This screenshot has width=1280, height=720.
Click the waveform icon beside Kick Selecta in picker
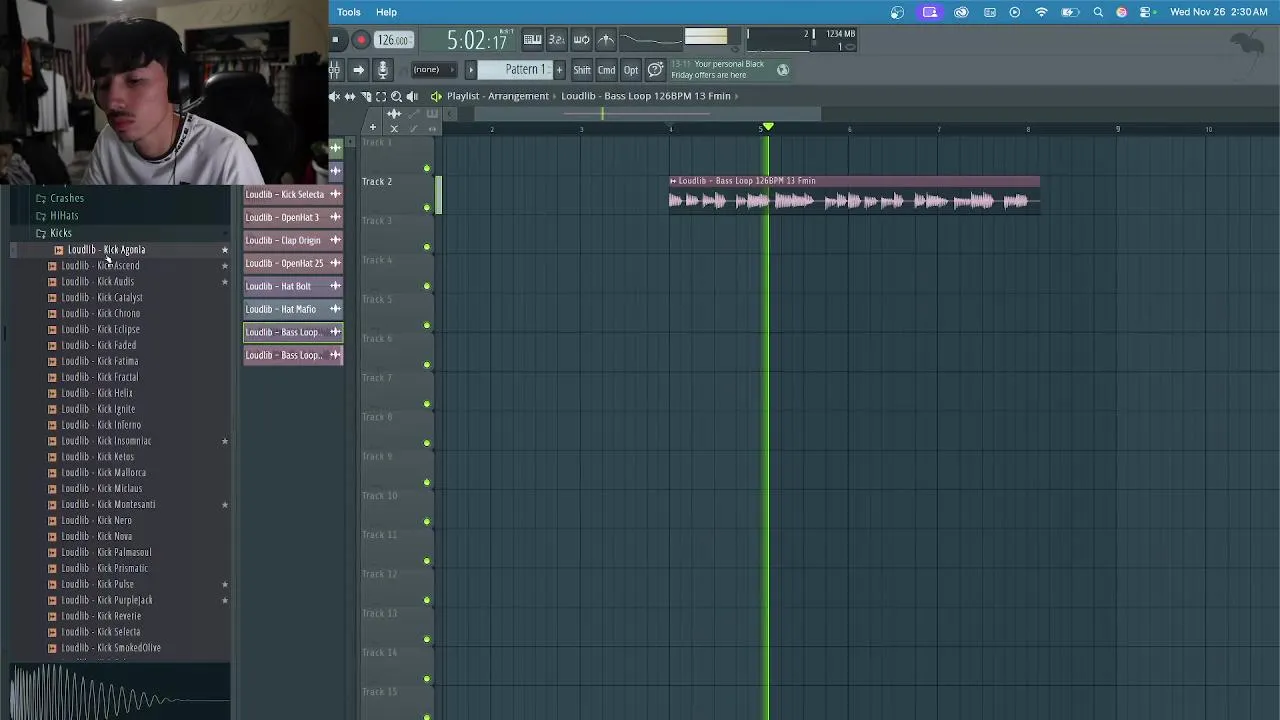tap(335, 194)
